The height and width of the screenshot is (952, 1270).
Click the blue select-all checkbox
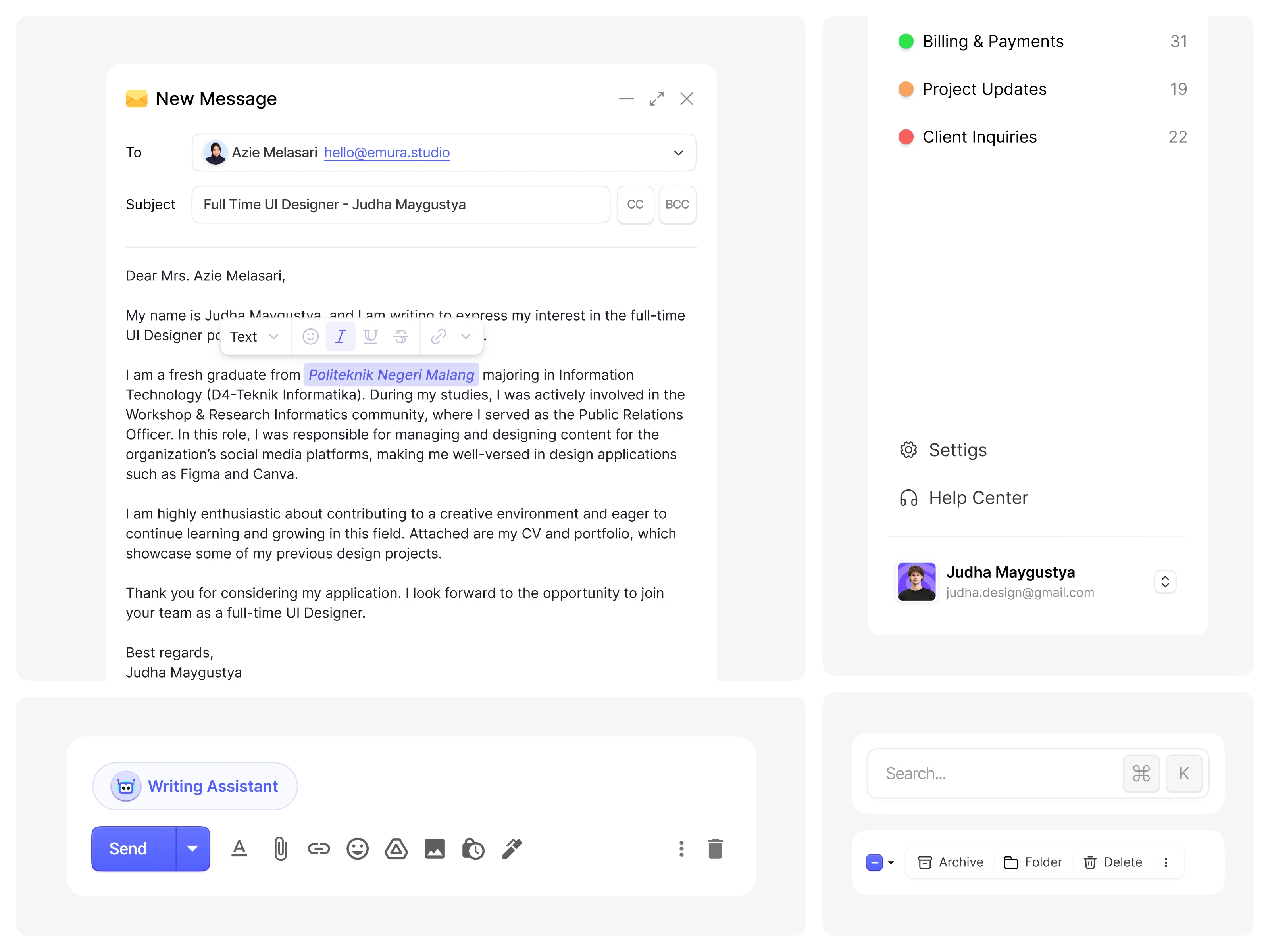[x=874, y=862]
